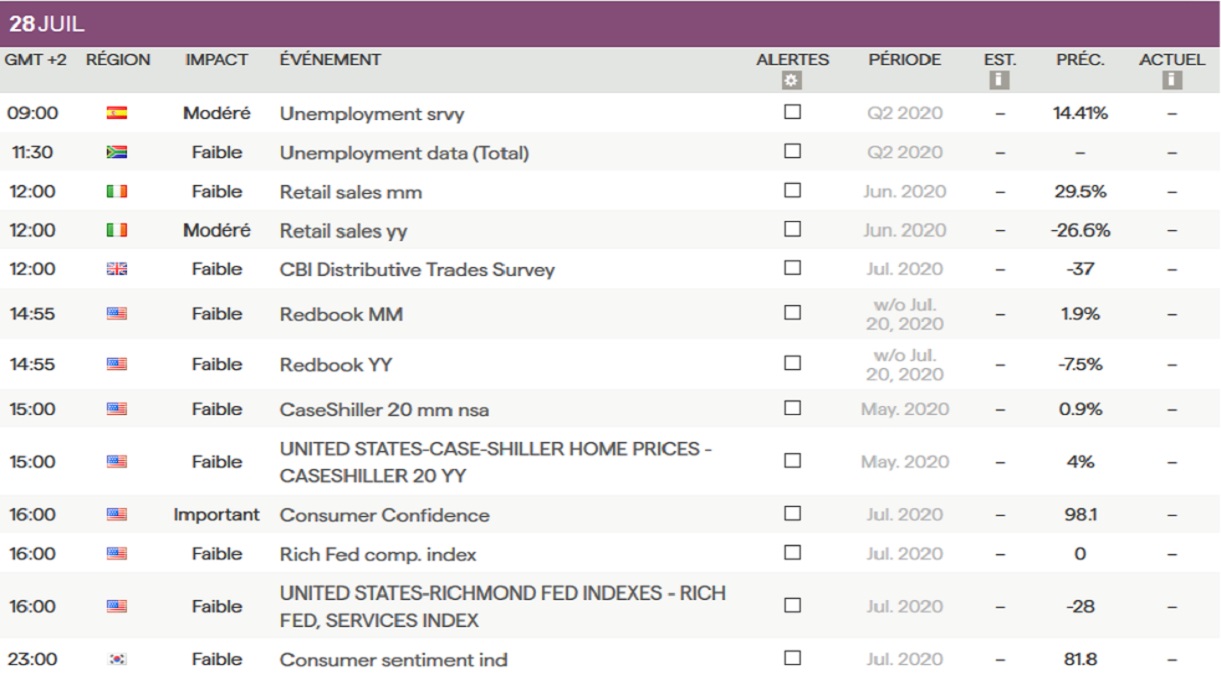Click Italy flag for Retail sales mm
Screen dimensions: 1221x673
click(x=117, y=191)
